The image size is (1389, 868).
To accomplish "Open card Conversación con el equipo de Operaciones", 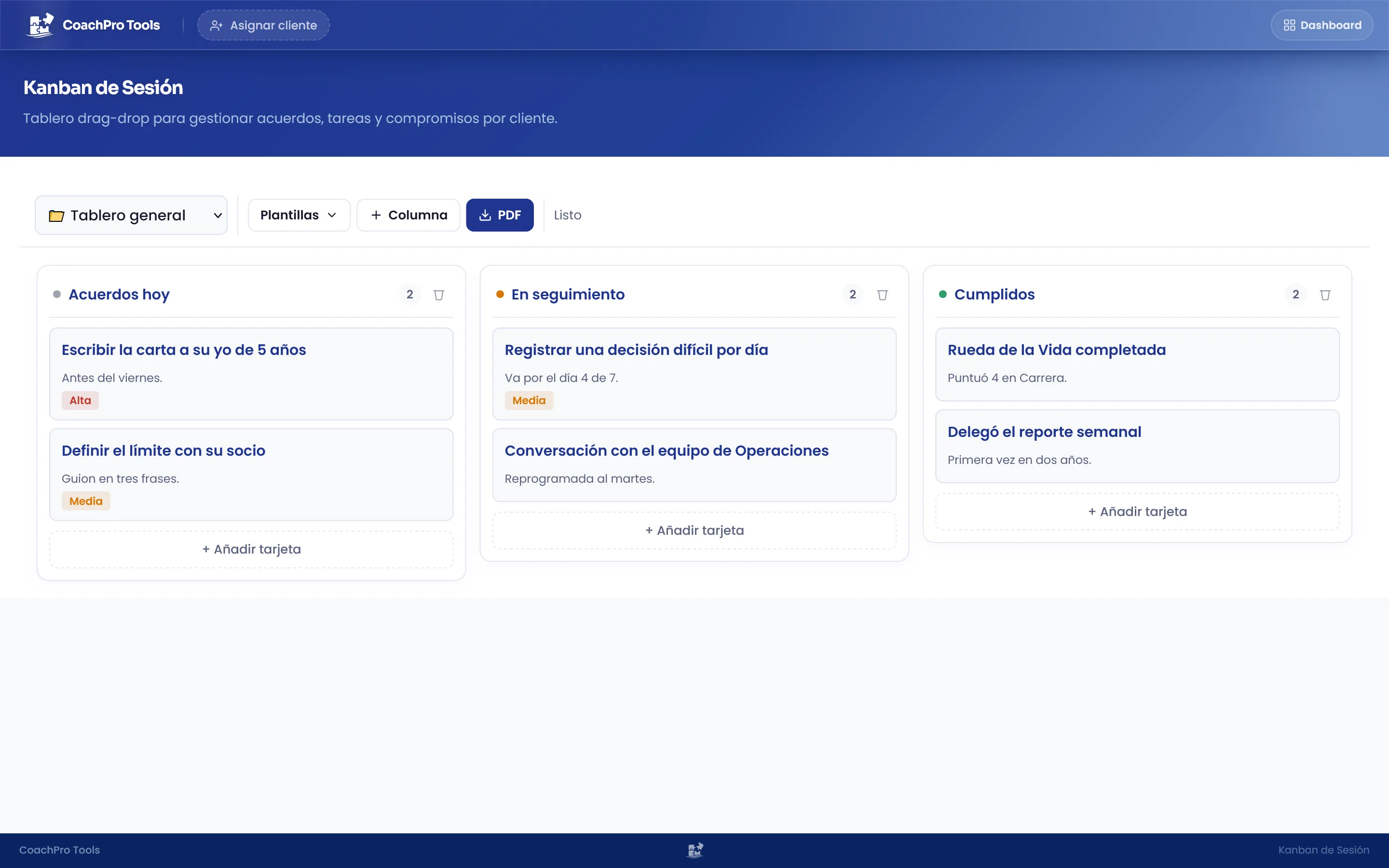I will tap(694, 465).
